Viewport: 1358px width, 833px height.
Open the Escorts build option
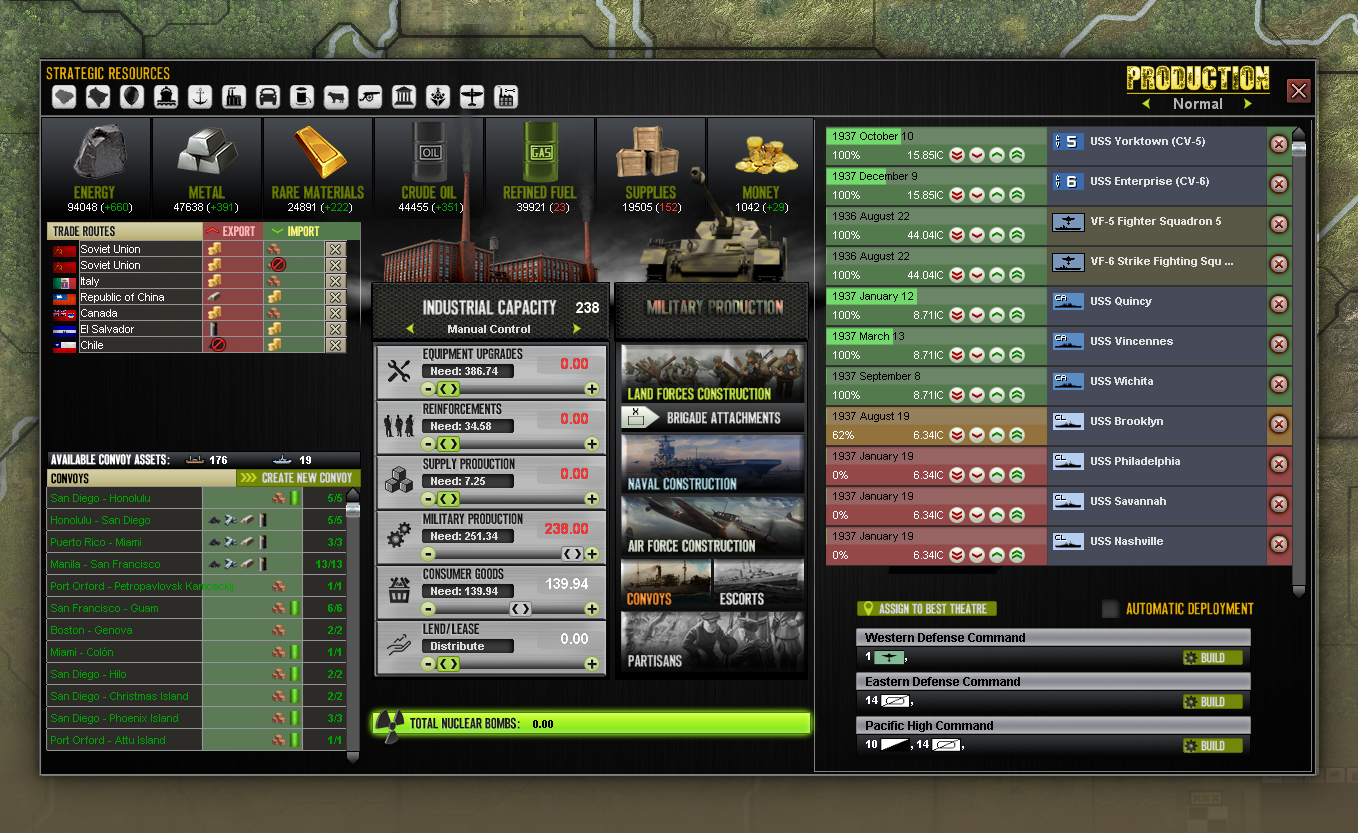point(759,584)
